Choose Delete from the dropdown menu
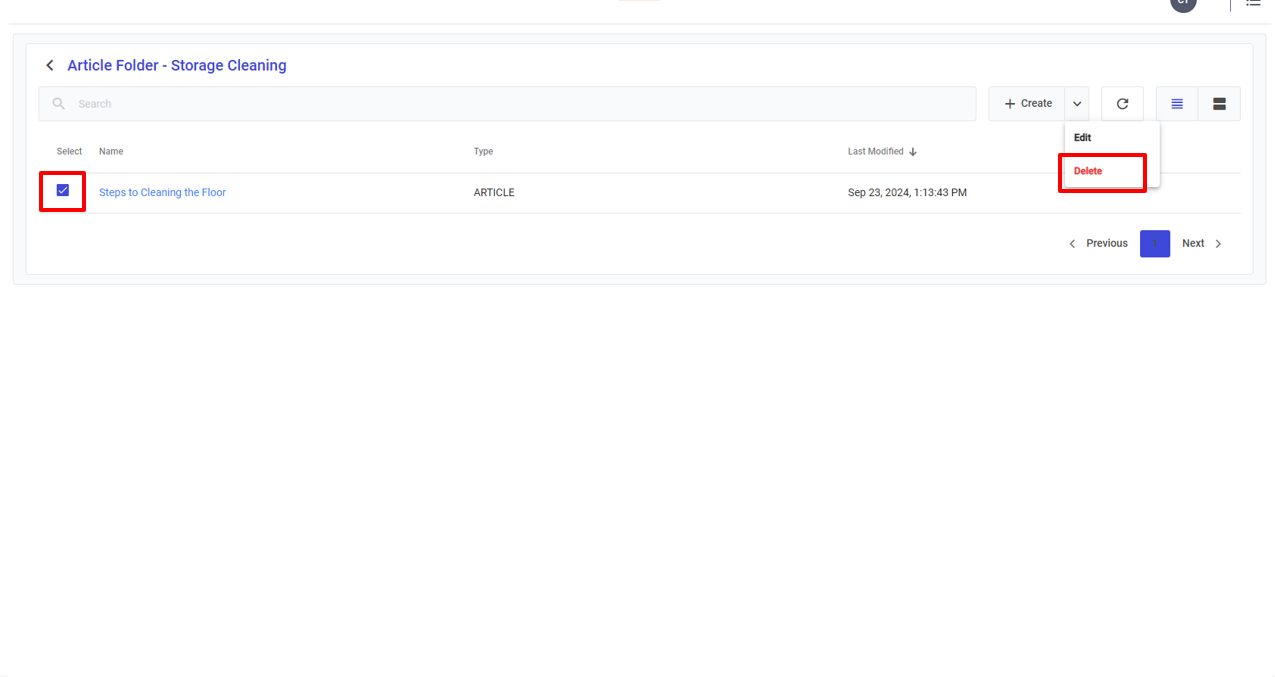The width and height of the screenshot is (1275, 677). coord(1088,171)
